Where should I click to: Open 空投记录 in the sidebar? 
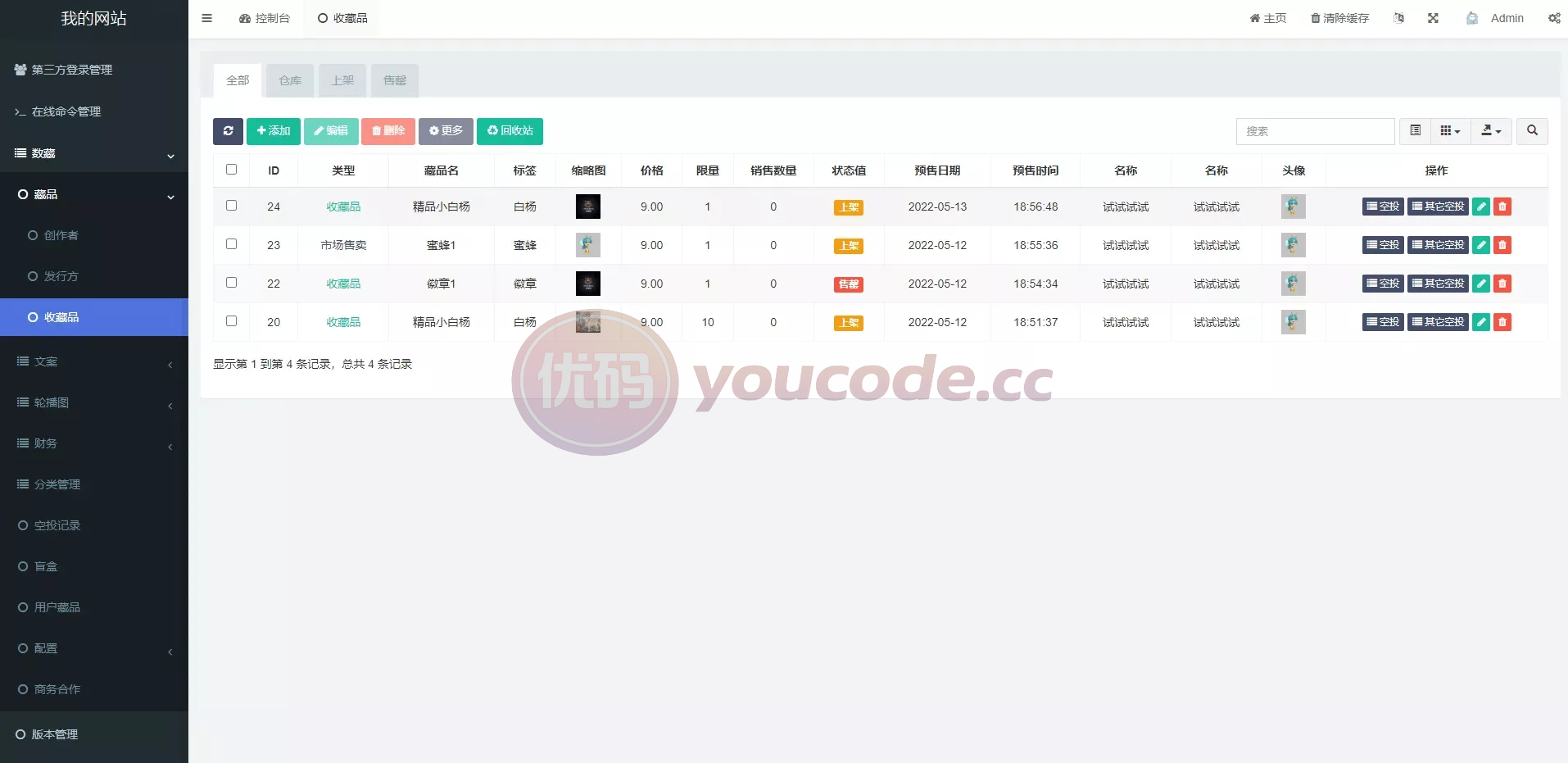click(94, 525)
